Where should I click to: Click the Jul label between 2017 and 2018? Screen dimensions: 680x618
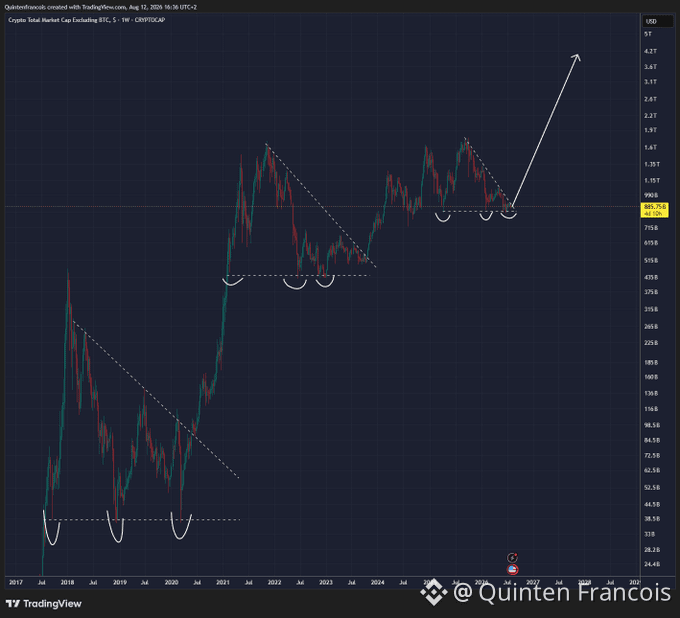click(x=42, y=582)
